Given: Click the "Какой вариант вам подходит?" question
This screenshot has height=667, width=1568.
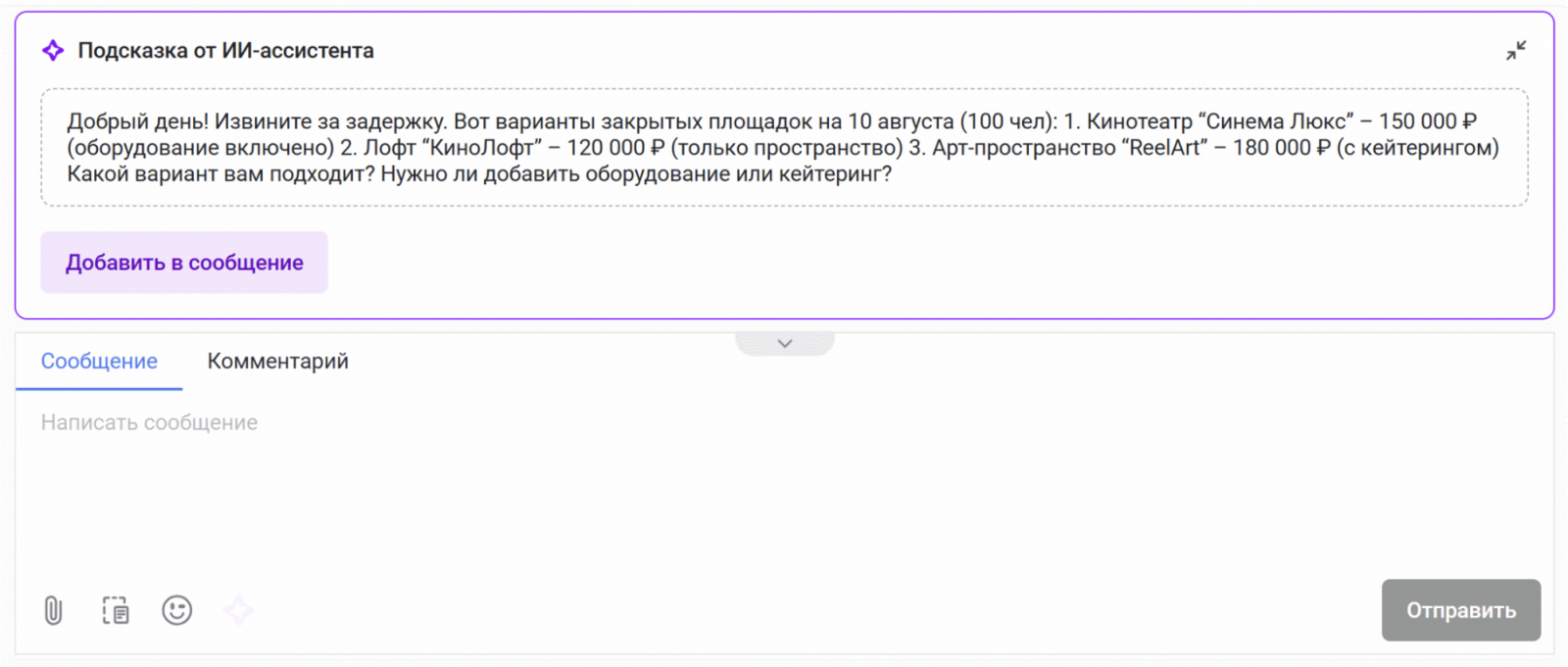Looking at the screenshot, I should (220, 174).
